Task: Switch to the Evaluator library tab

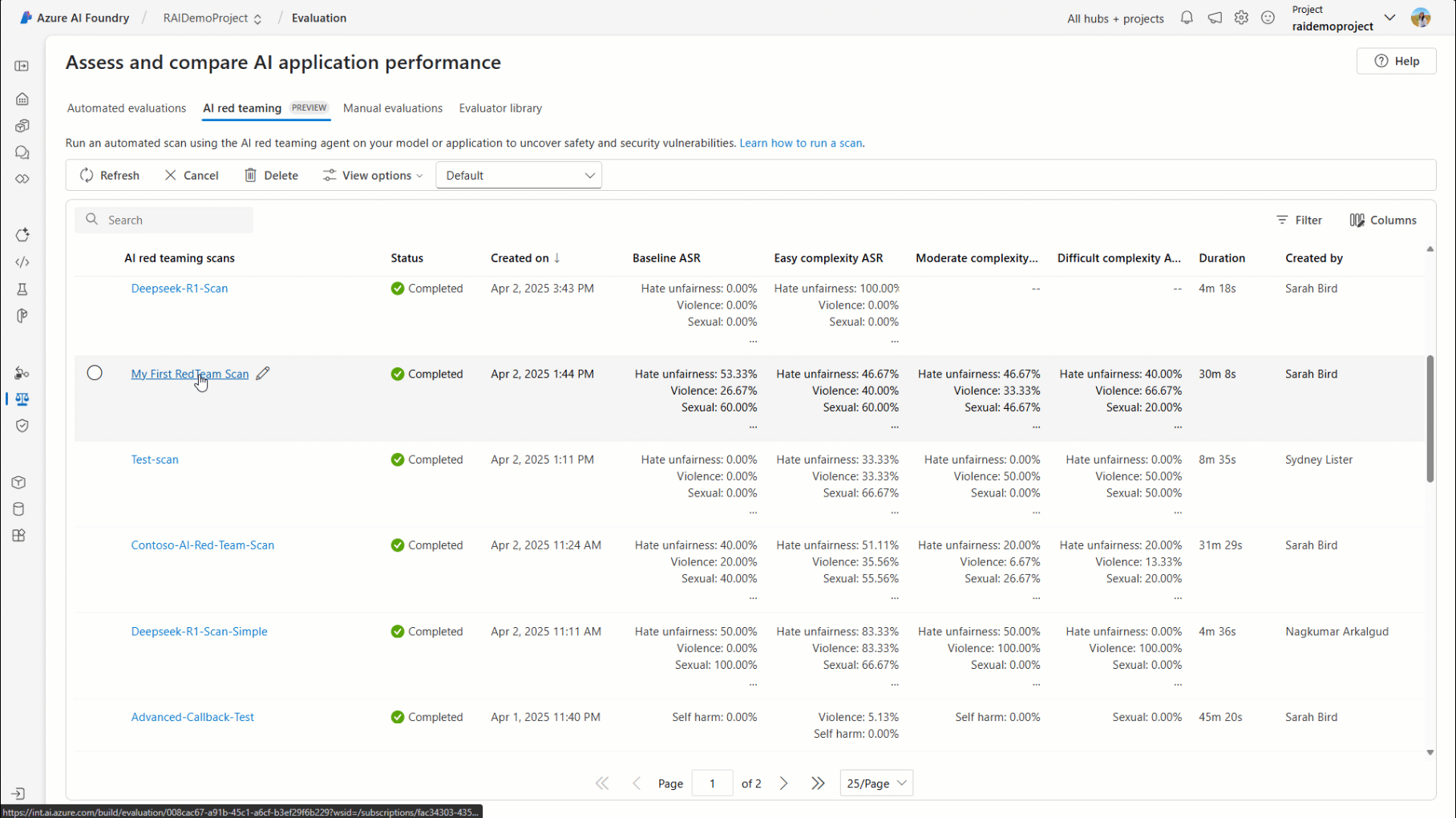Action: [x=500, y=108]
